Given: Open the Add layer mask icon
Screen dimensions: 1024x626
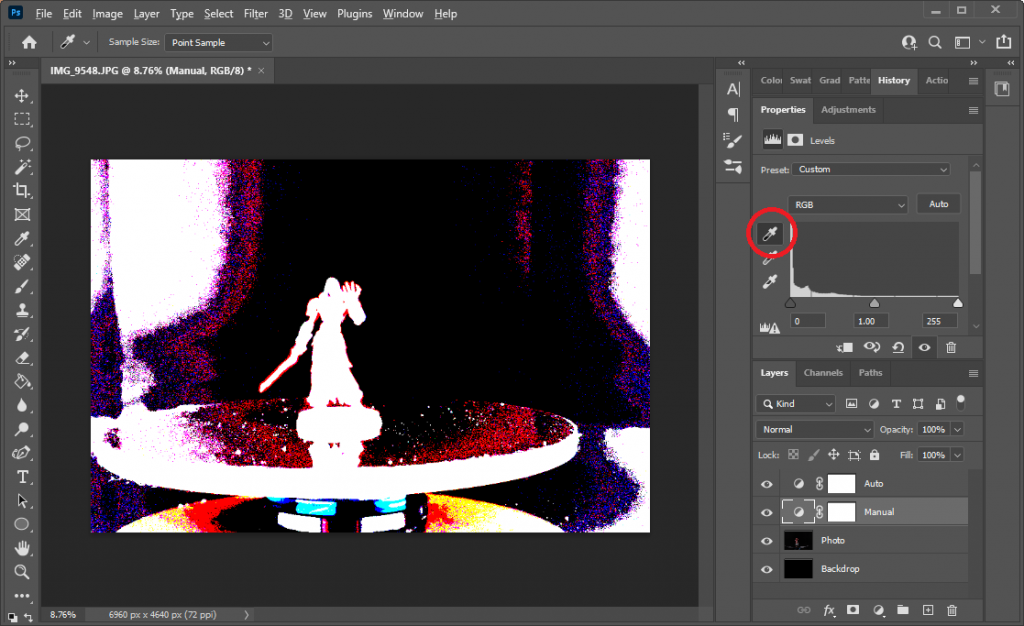Looking at the screenshot, I should tap(853, 609).
